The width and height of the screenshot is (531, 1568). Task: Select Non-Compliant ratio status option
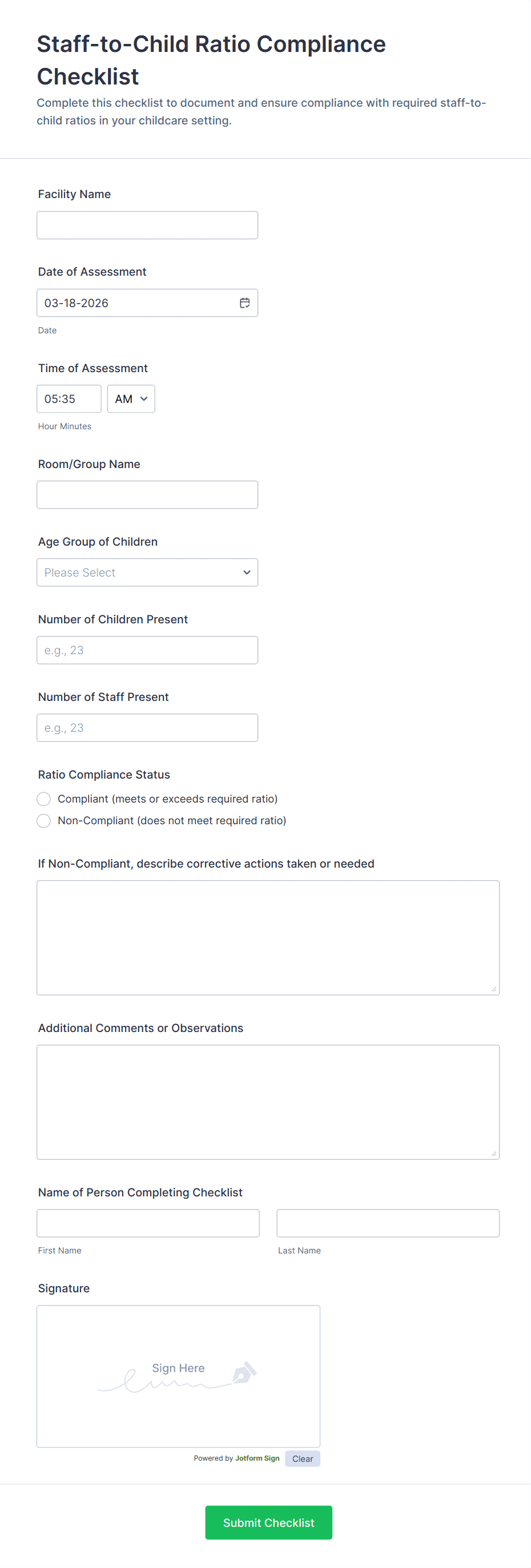44,820
